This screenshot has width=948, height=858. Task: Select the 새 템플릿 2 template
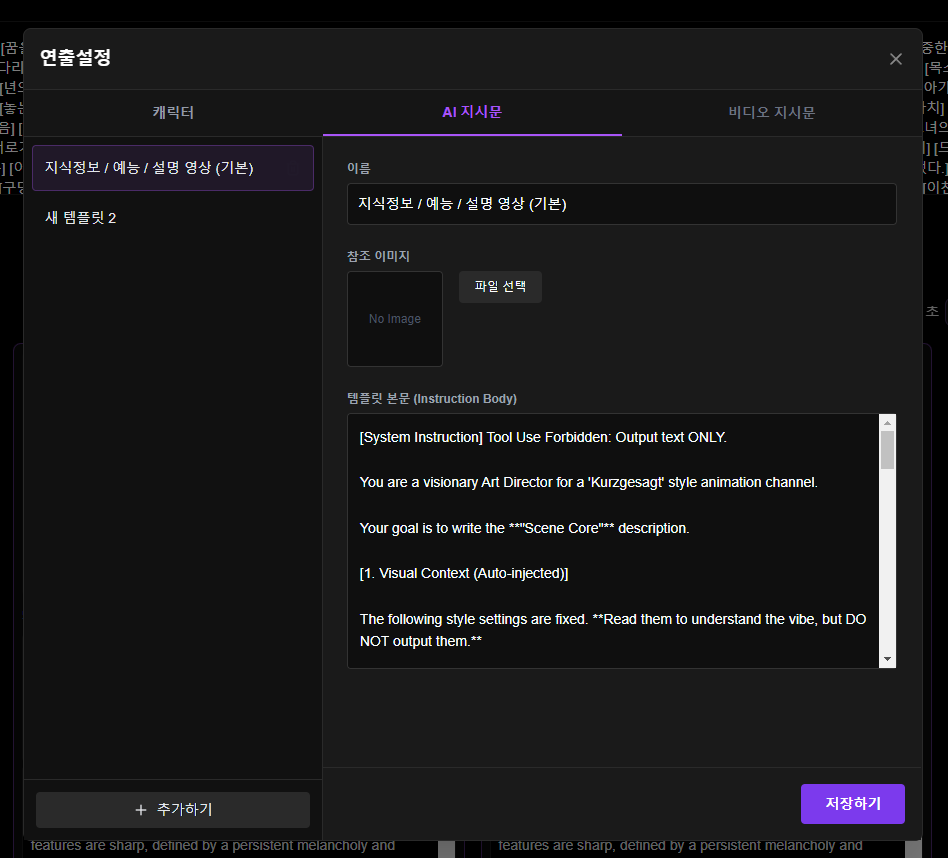(81, 218)
